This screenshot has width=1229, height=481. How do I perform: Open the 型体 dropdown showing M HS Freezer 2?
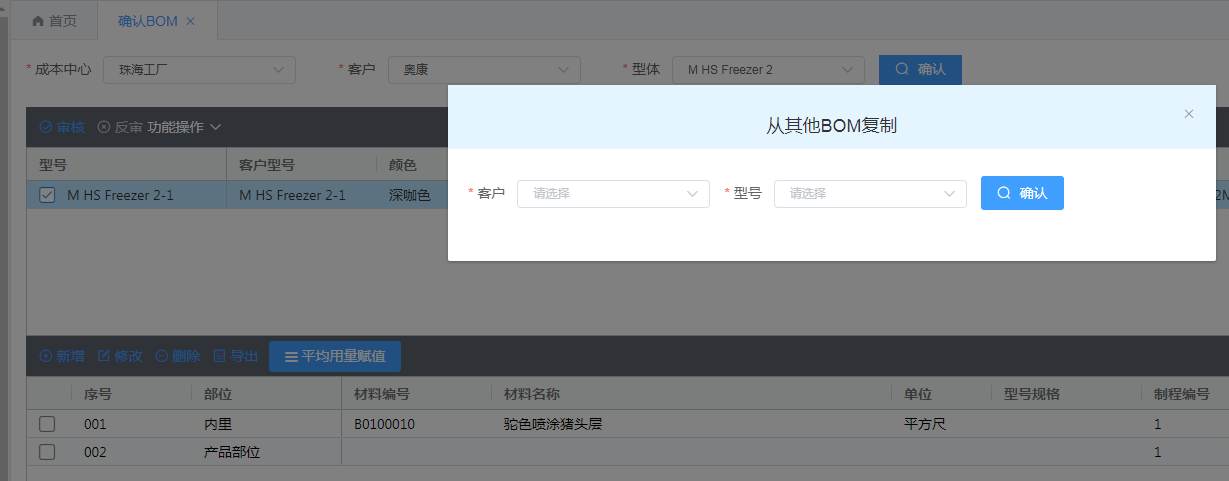[768, 70]
